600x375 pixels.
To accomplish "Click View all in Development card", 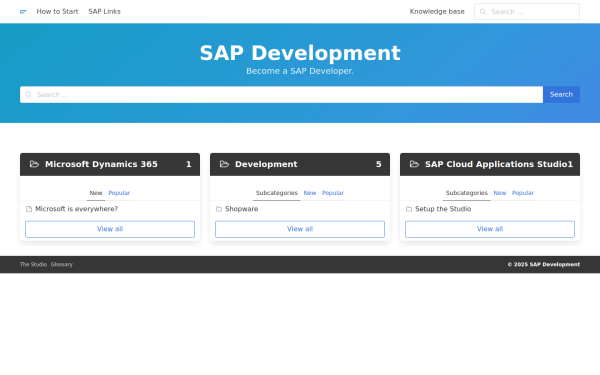I will coord(300,229).
